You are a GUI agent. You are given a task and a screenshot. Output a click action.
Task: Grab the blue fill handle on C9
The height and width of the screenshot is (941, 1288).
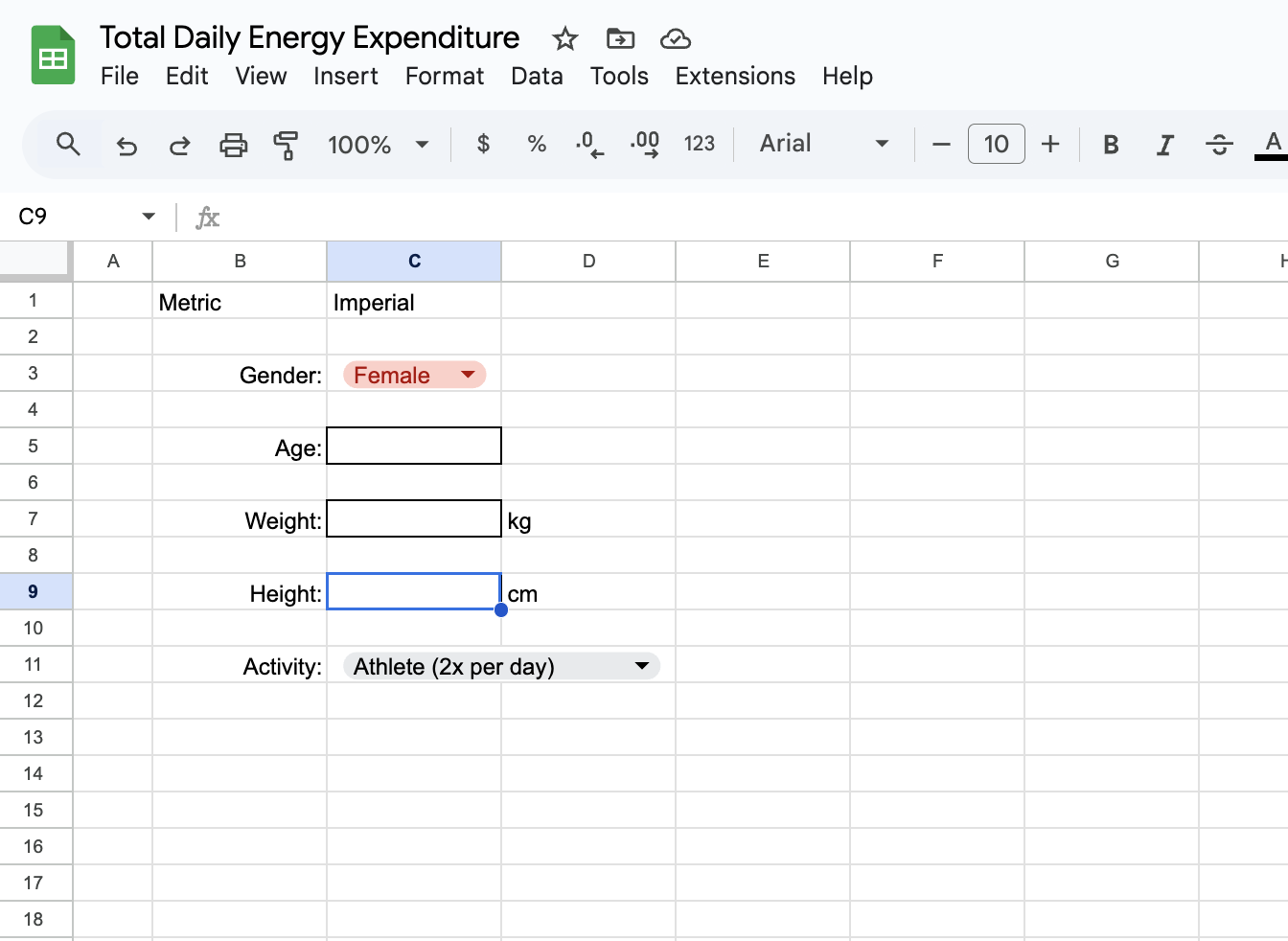[501, 609]
